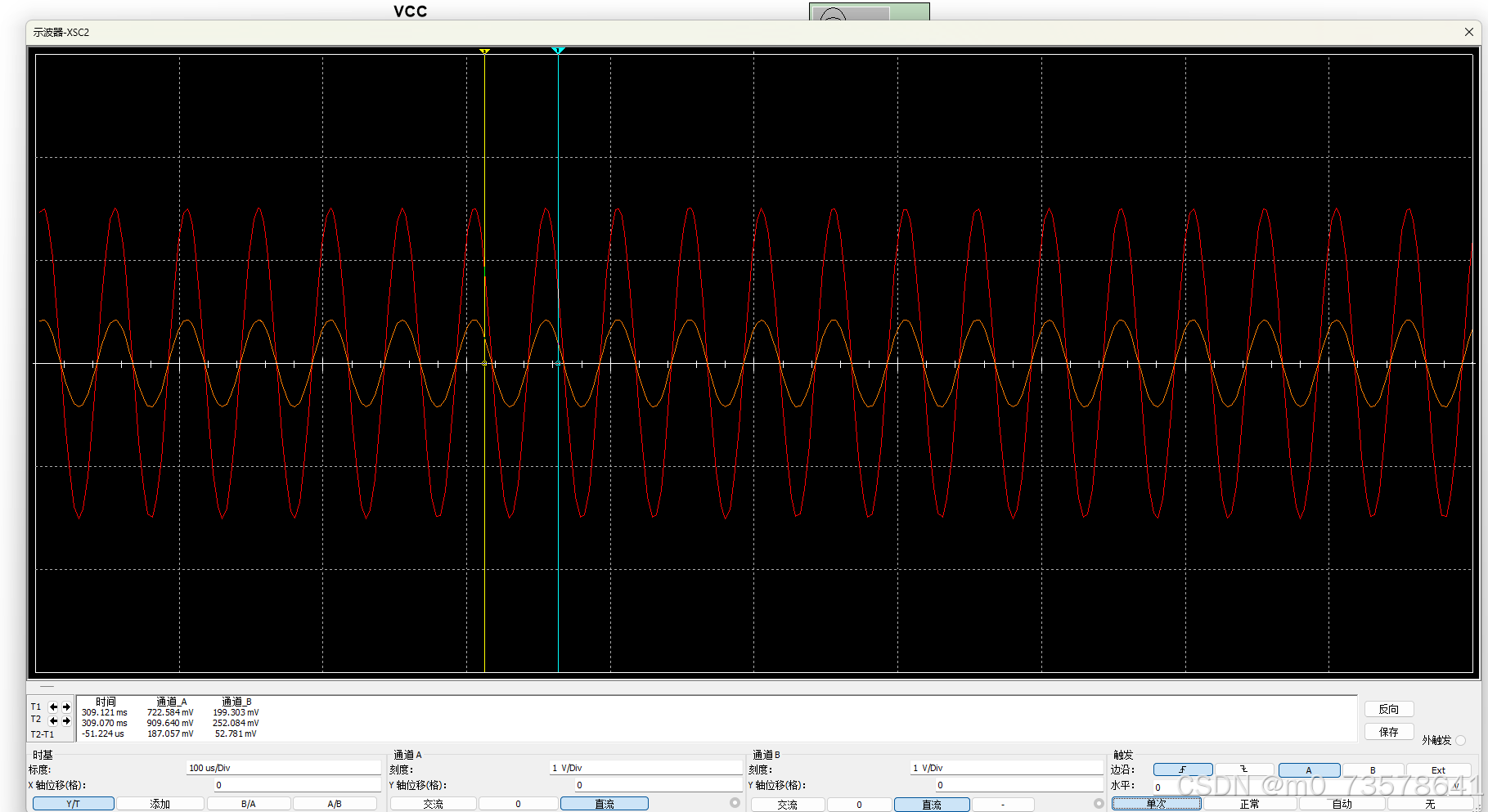
Task: Set channel A coupling to 直流 (DC)
Action: tap(605, 804)
